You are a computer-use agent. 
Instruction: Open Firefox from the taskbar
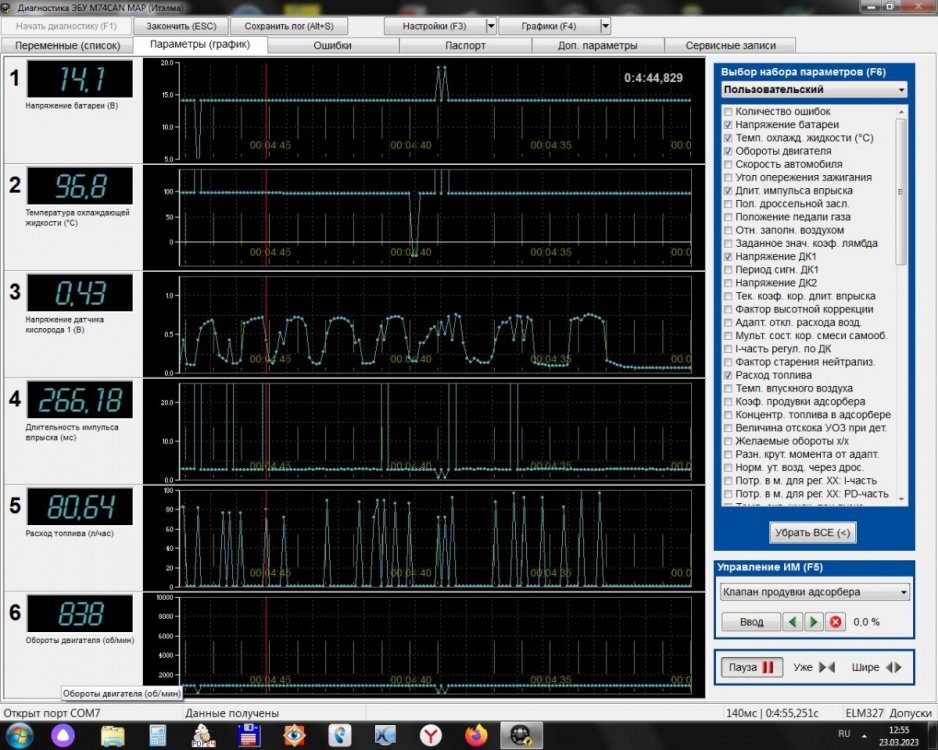click(476, 735)
